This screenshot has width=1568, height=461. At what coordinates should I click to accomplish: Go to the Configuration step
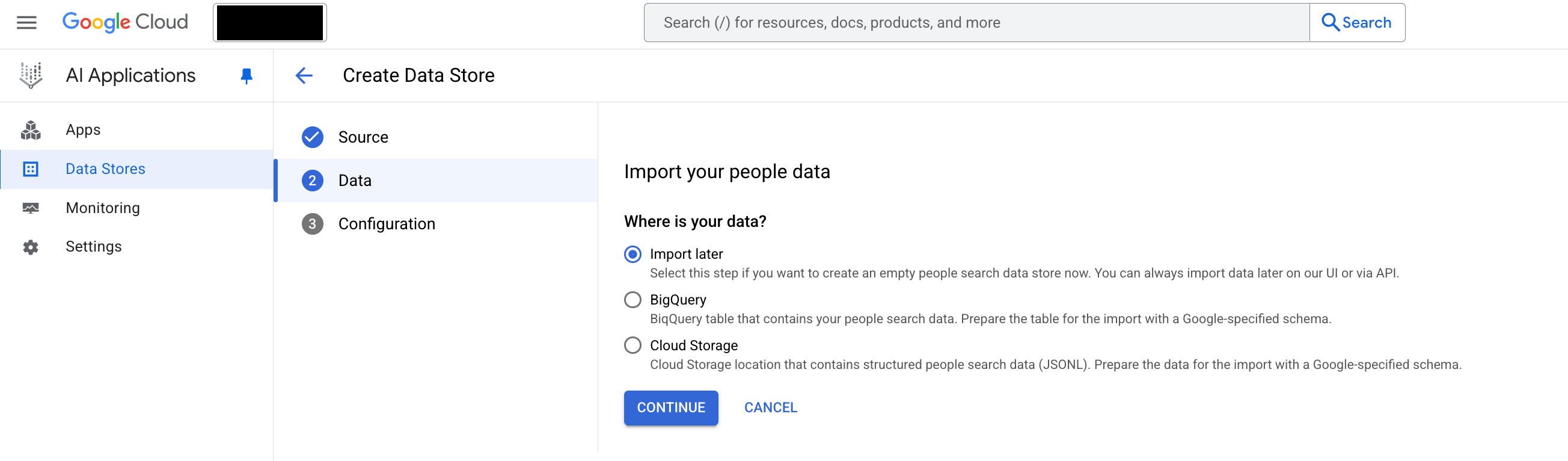coord(387,223)
